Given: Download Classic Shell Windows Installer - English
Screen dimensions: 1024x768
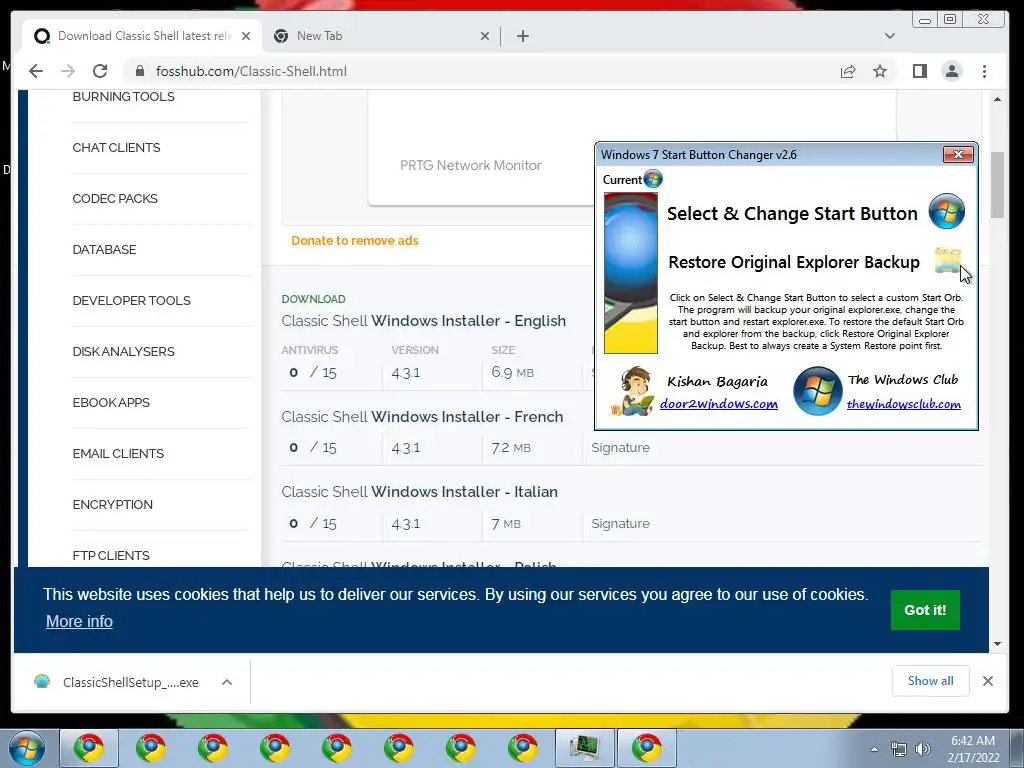Looking at the screenshot, I should pyautogui.click(x=423, y=321).
